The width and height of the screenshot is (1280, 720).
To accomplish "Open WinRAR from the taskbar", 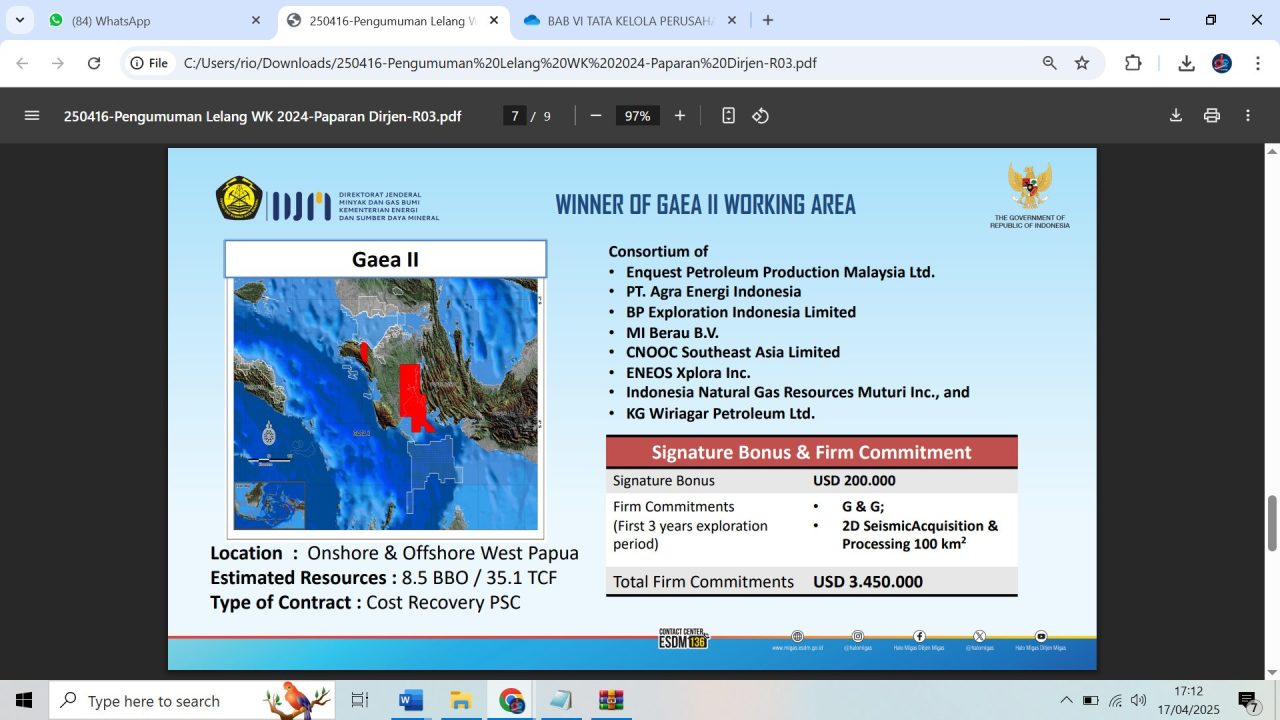I will 611,700.
